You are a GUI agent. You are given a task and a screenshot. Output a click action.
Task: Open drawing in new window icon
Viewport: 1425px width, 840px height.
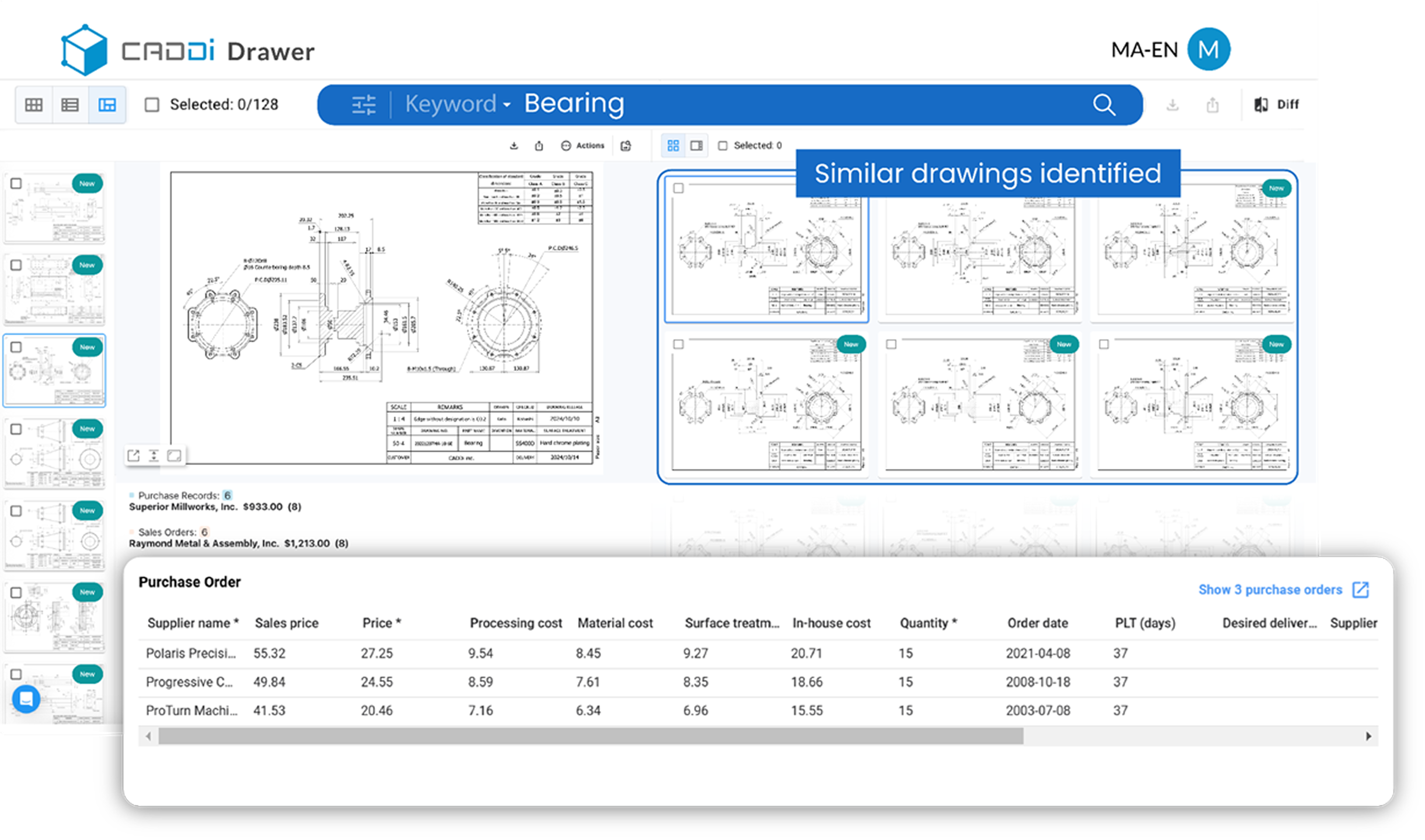[x=134, y=455]
